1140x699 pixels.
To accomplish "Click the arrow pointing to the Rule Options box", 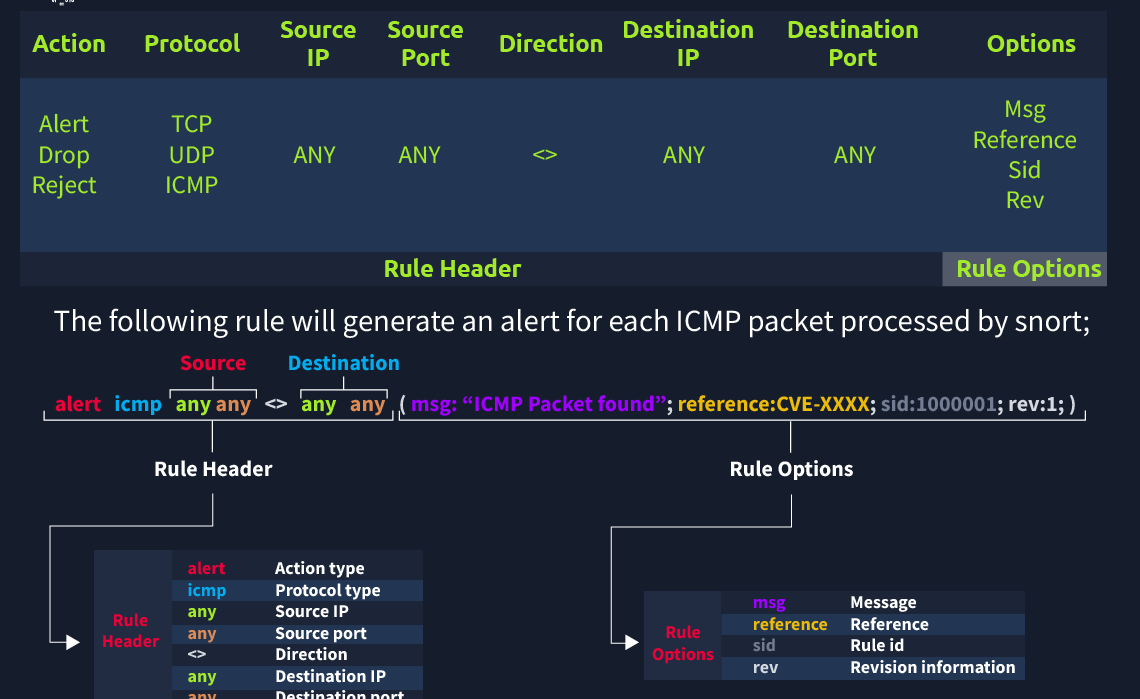I will tap(632, 642).
